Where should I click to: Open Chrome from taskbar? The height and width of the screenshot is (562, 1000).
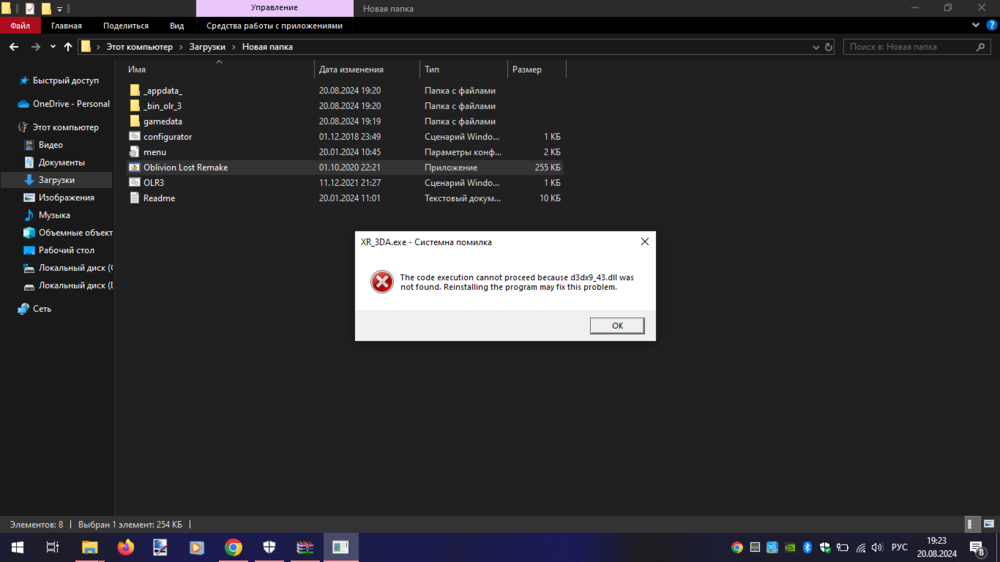click(x=233, y=547)
